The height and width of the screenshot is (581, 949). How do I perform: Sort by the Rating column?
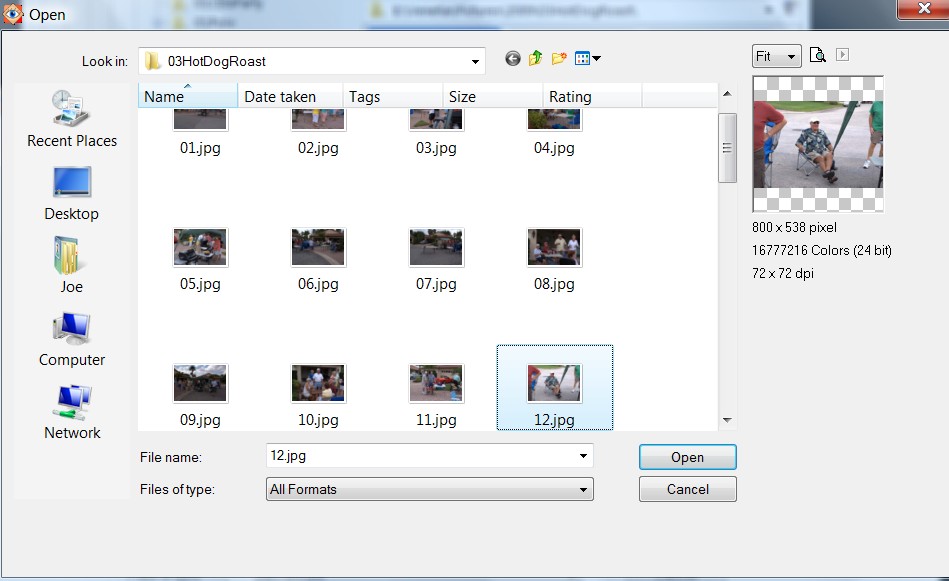point(592,96)
